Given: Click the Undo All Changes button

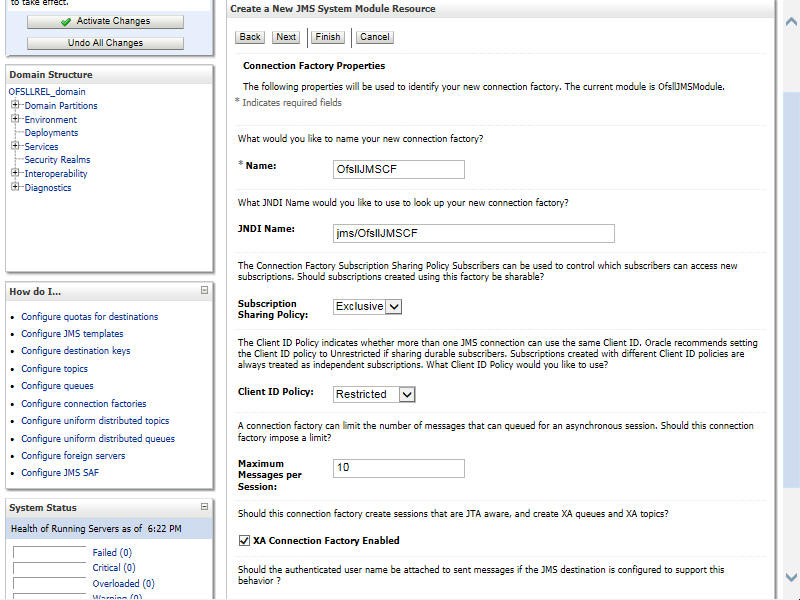Looking at the screenshot, I should 105,43.
